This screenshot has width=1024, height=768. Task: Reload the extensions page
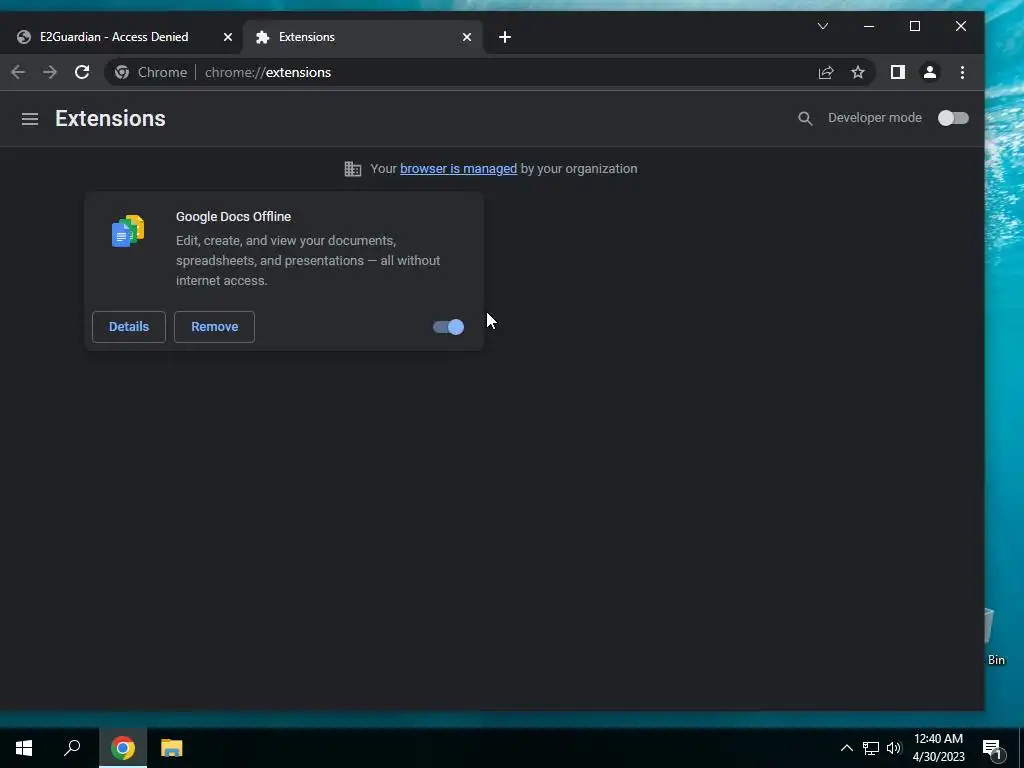pos(82,72)
